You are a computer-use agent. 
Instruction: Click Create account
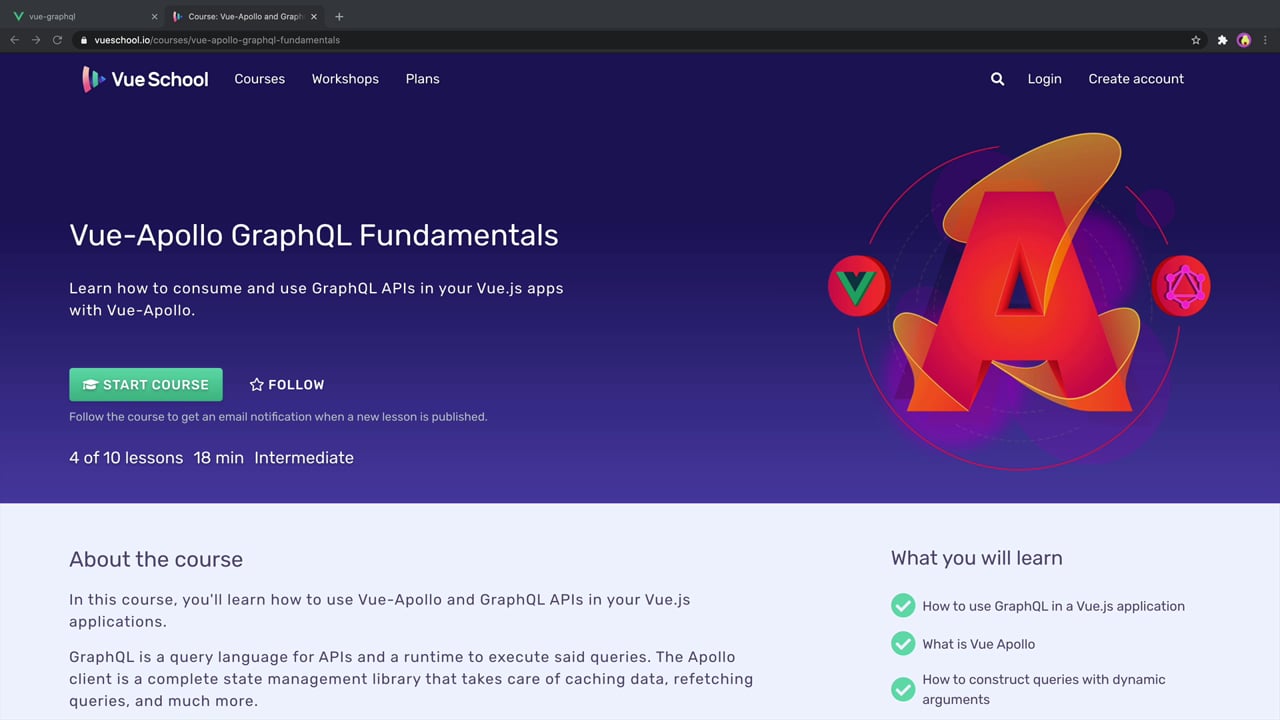coord(1136,79)
